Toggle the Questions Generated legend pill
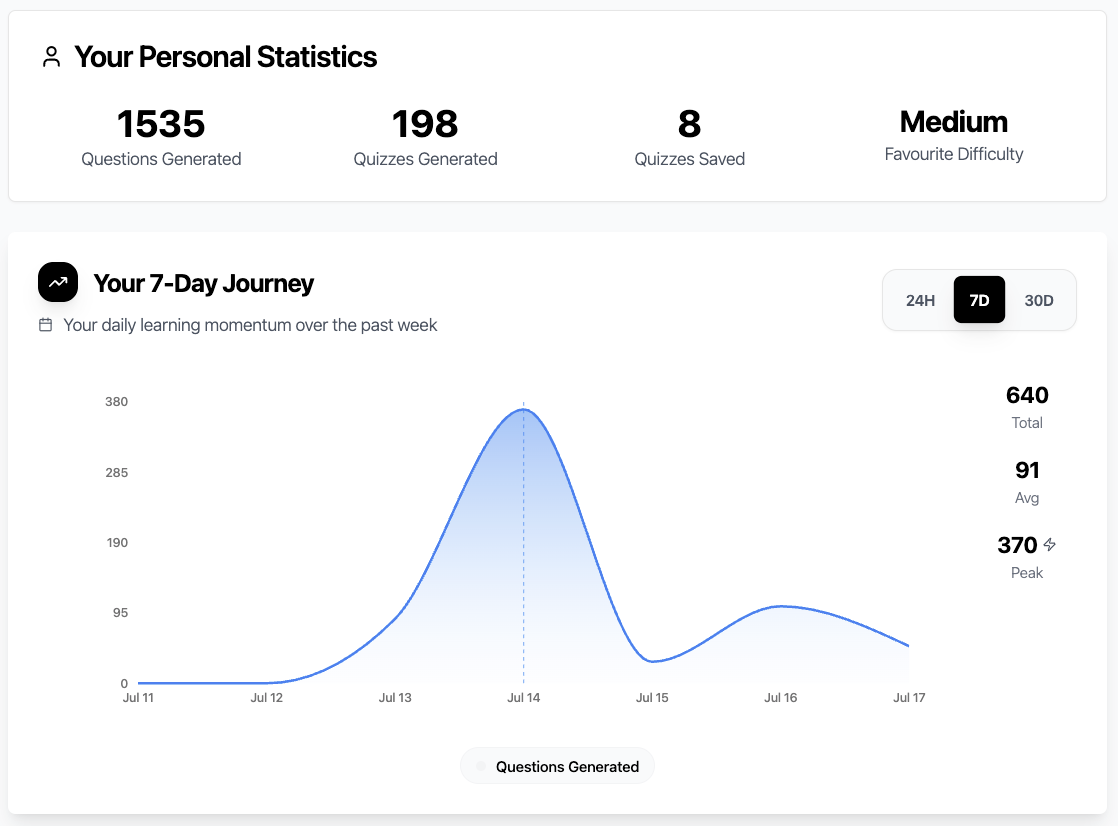This screenshot has height=826, width=1118. click(x=558, y=766)
